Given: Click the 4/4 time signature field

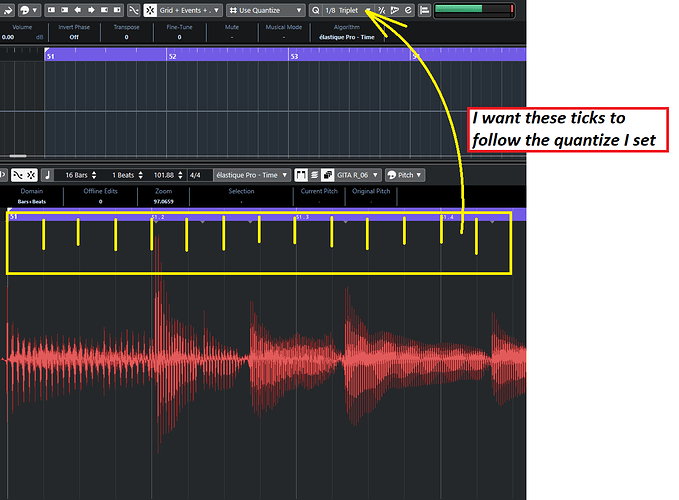Looking at the screenshot, I should click(195, 175).
